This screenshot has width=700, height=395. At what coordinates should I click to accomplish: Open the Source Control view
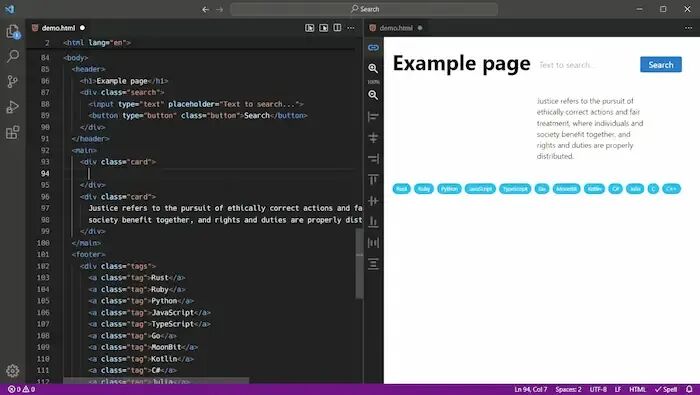[12, 81]
